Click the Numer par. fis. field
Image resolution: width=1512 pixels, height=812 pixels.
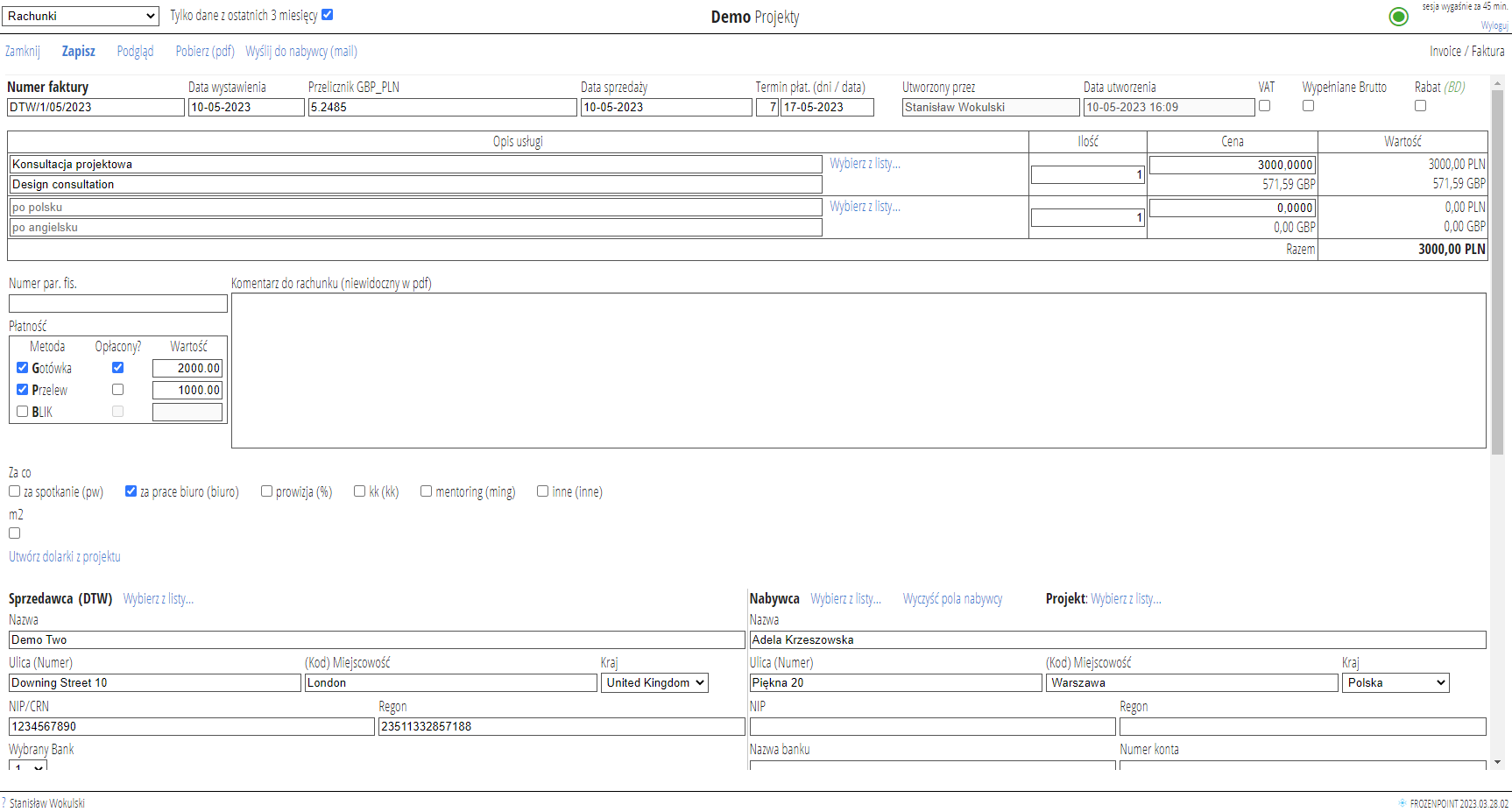point(118,303)
